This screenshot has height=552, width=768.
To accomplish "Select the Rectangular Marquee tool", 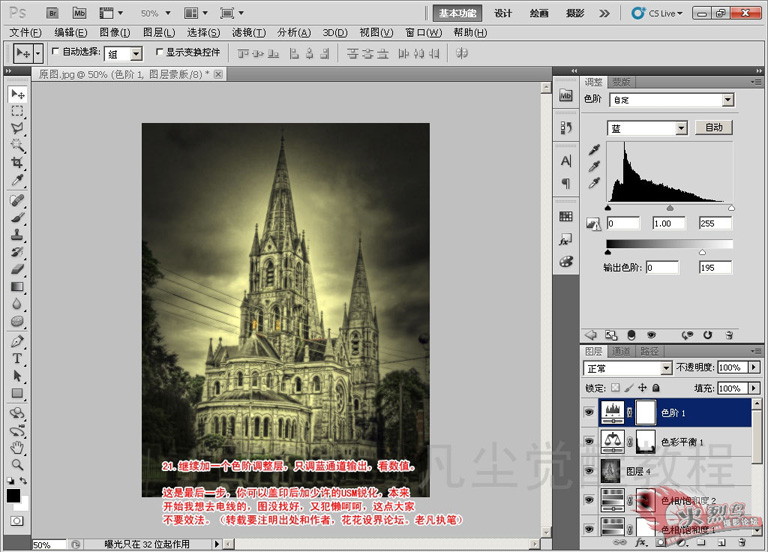I will tap(17, 111).
